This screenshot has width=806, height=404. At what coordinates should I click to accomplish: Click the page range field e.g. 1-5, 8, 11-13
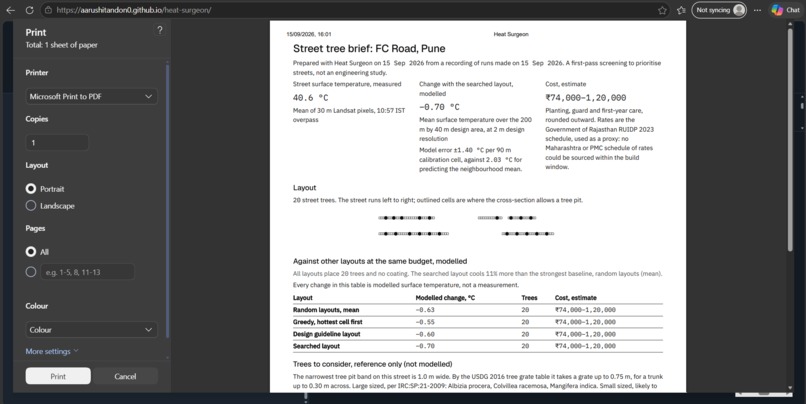[x=87, y=272]
